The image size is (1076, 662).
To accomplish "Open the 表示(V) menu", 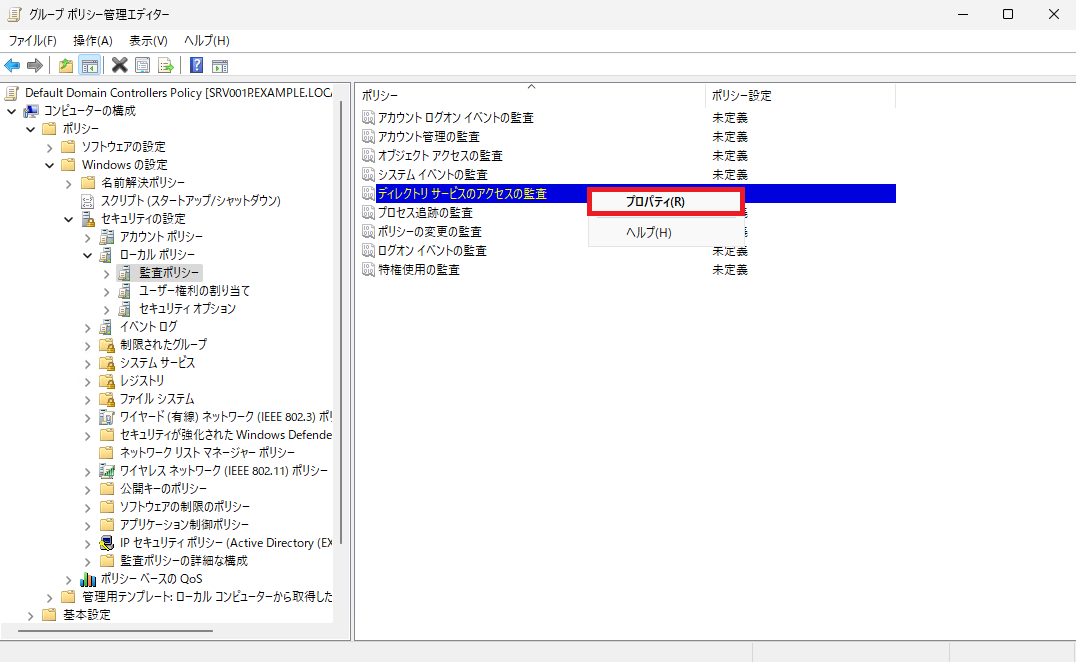I will pos(148,40).
